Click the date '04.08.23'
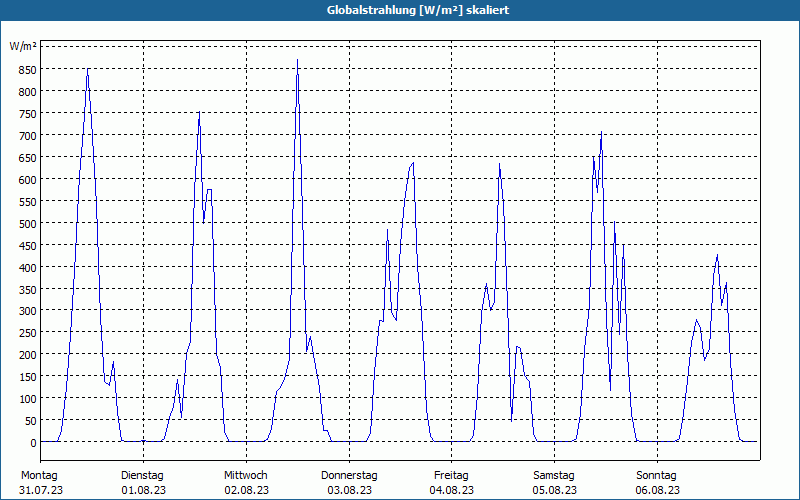The width and height of the screenshot is (800, 500). click(x=452, y=490)
